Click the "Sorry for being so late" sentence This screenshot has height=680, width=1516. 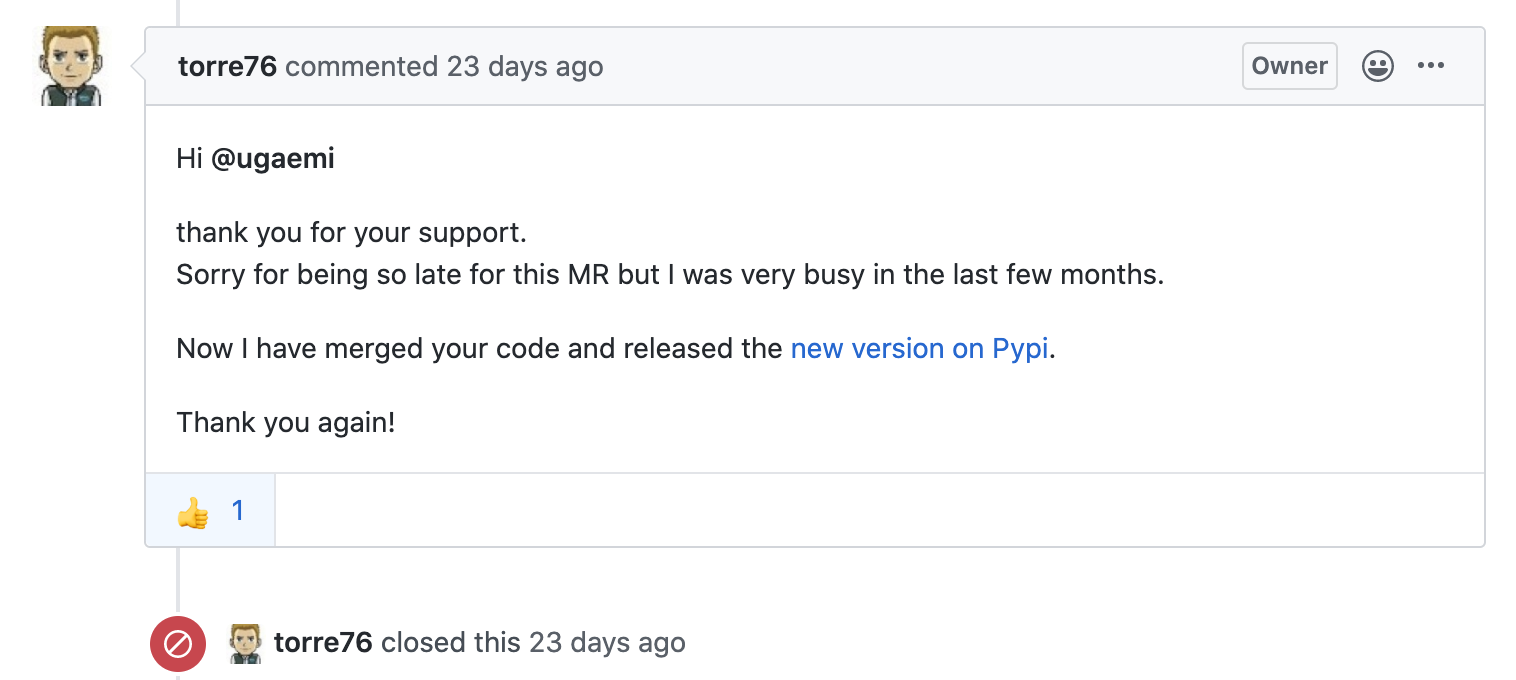pyautogui.click(x=670, y=275)
